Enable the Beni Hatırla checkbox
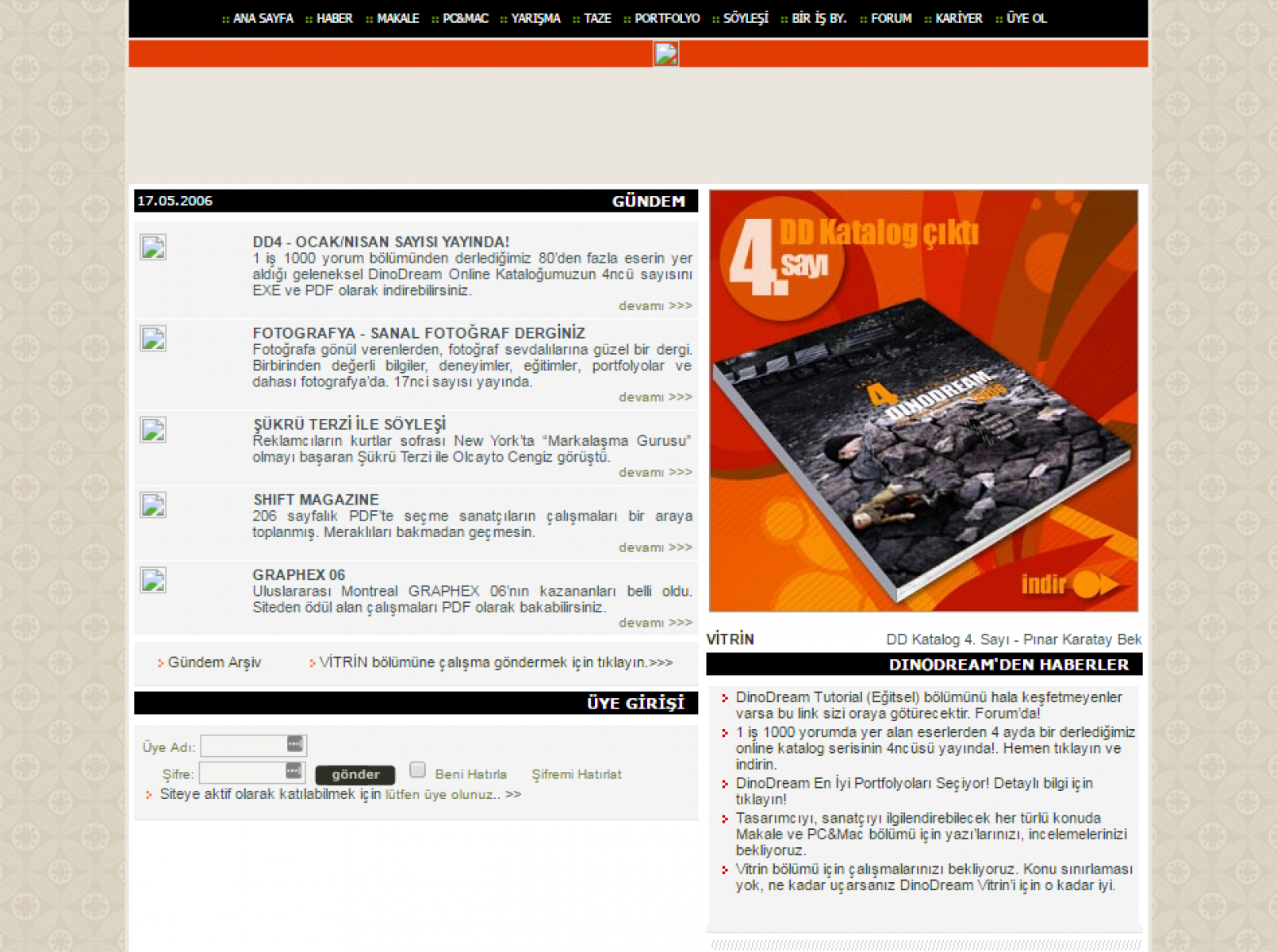 pyautogui.click(x=418, y=770)
